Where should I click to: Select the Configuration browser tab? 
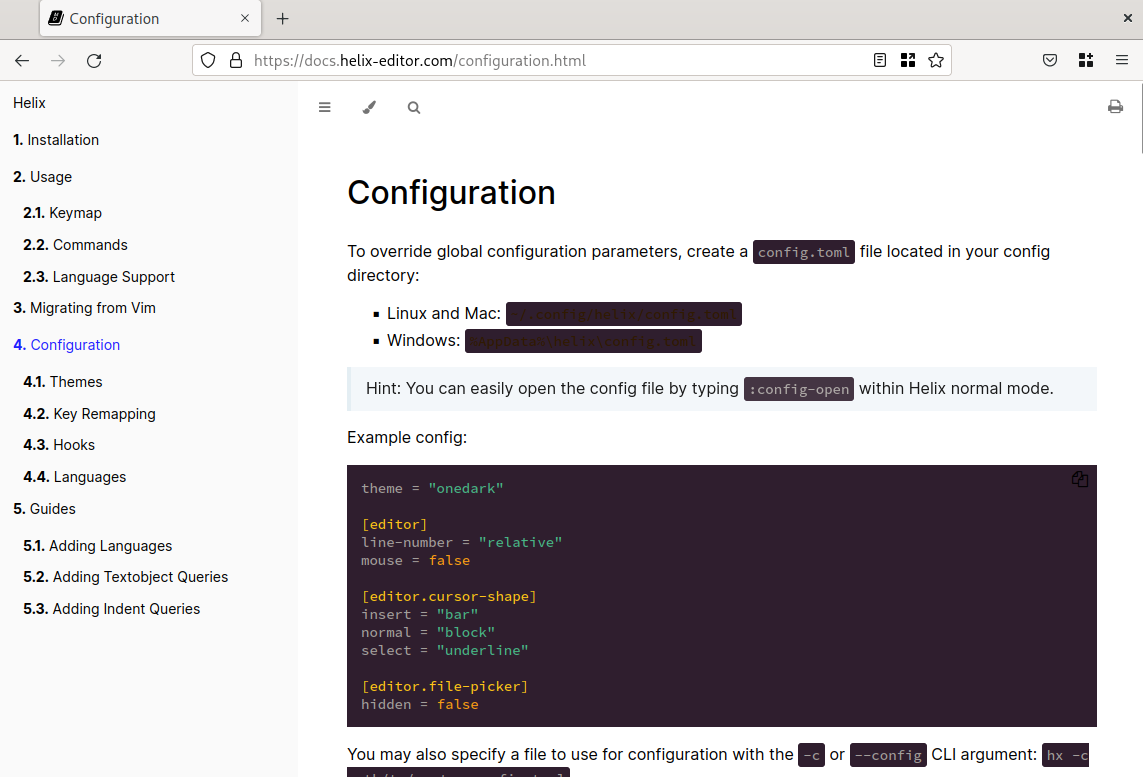(149, 19)
